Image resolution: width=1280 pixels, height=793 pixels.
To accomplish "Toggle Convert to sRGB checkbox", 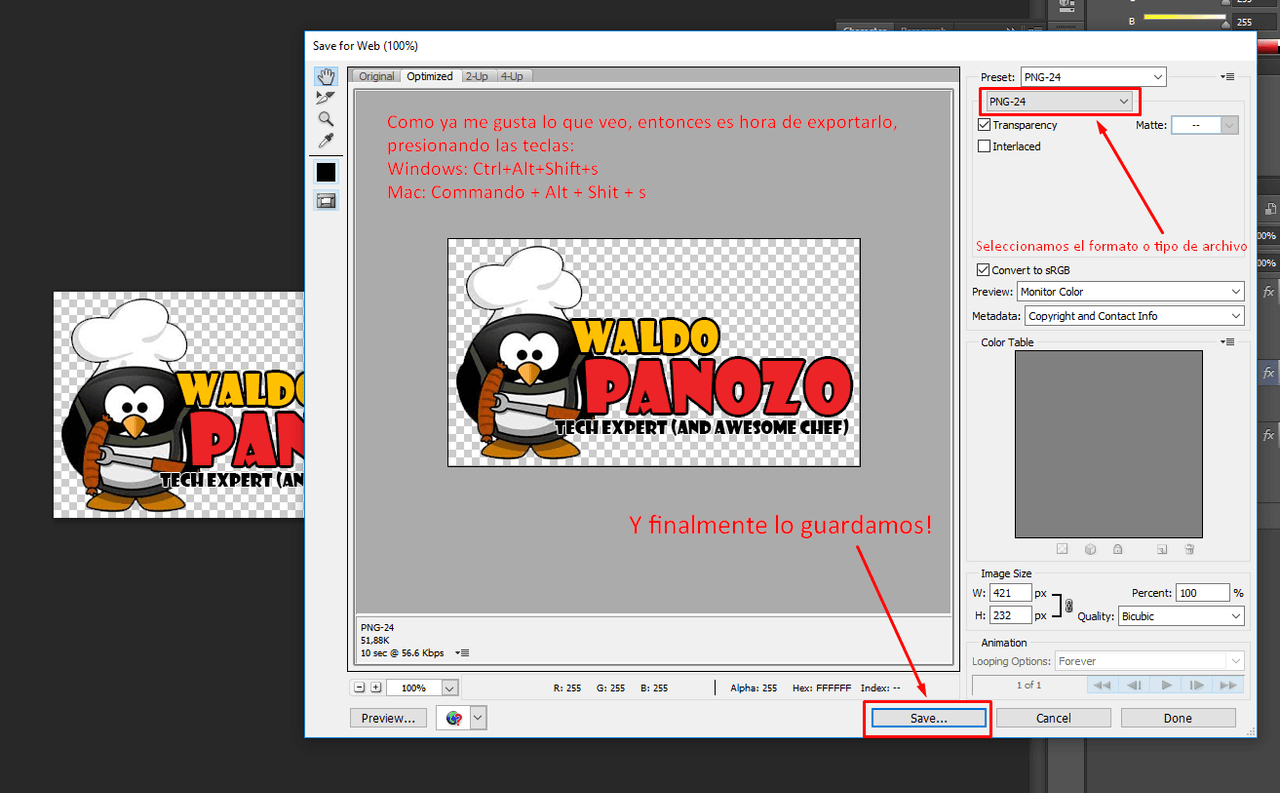I will click(x=984, y=270).
